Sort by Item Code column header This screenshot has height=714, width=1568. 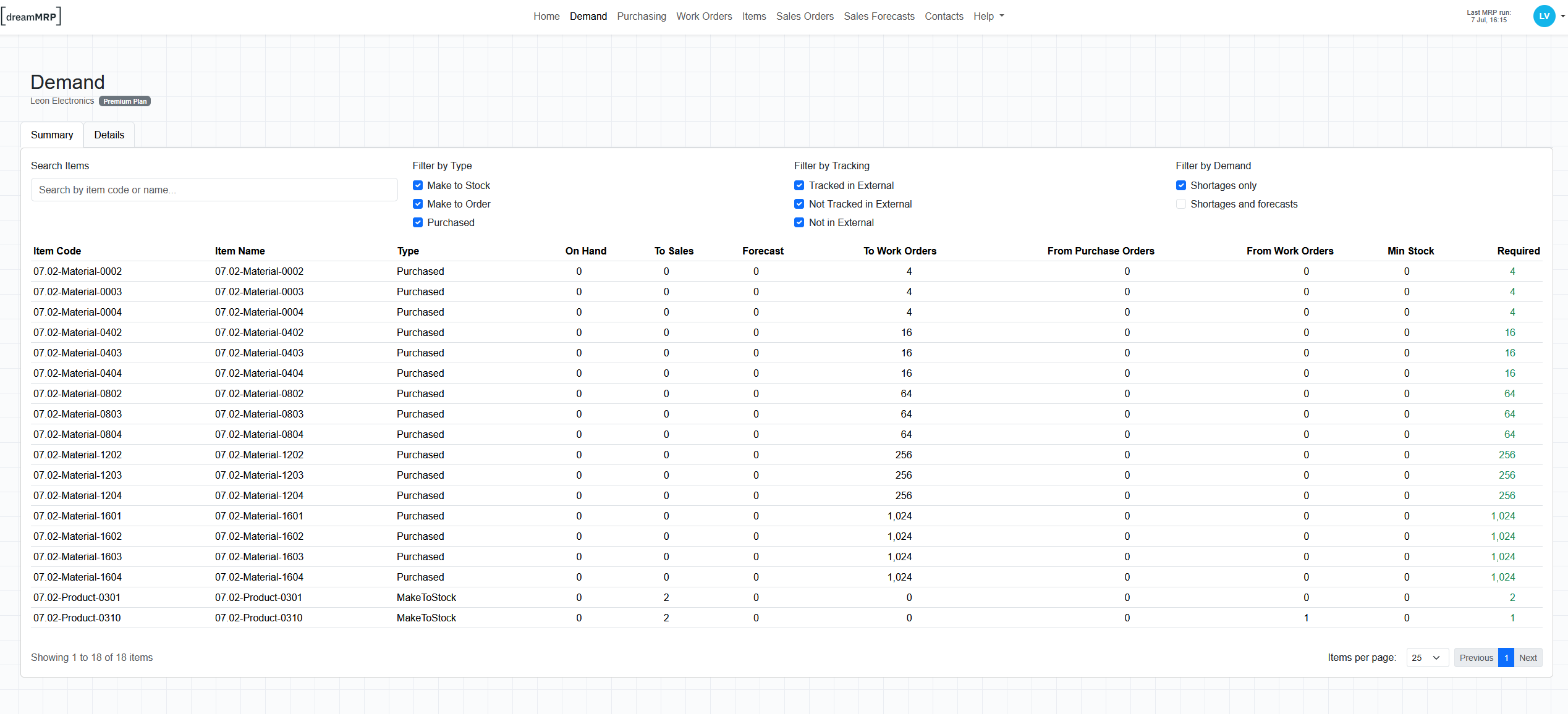coord(57,251)
